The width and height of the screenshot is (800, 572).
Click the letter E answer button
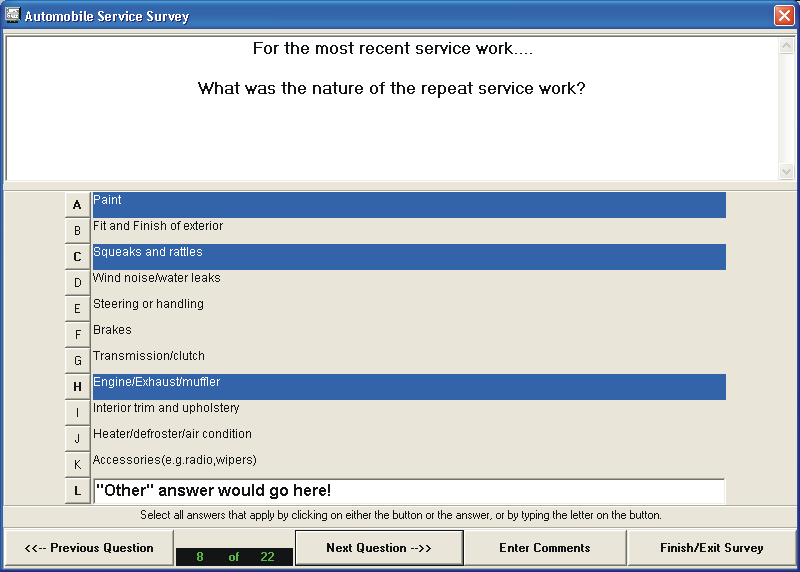78,309
